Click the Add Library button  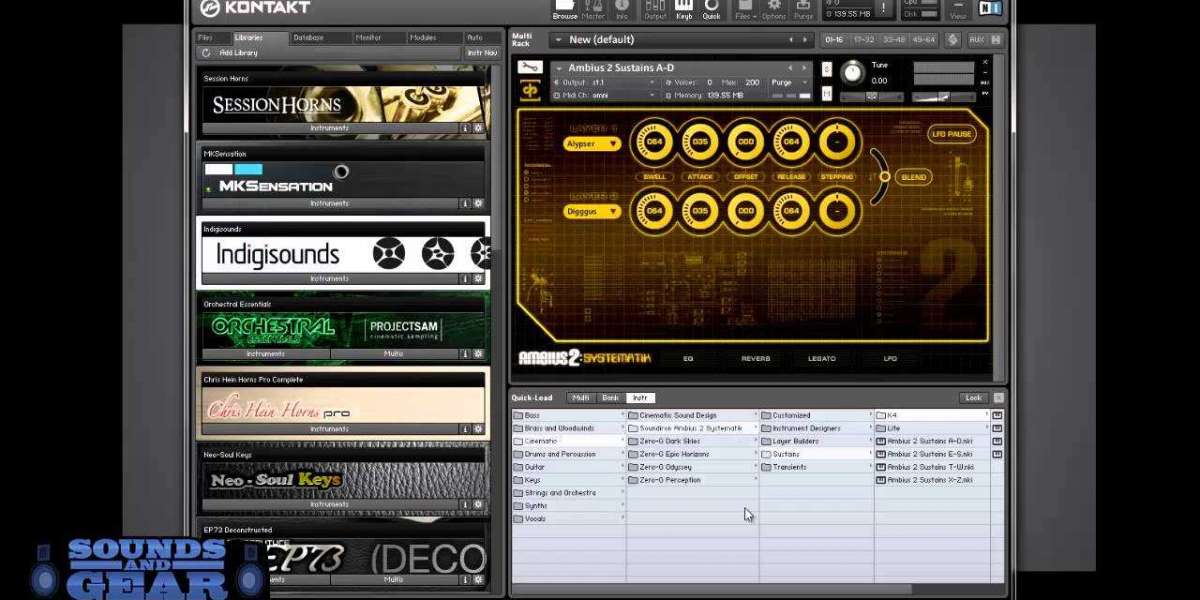coord(238,52)
